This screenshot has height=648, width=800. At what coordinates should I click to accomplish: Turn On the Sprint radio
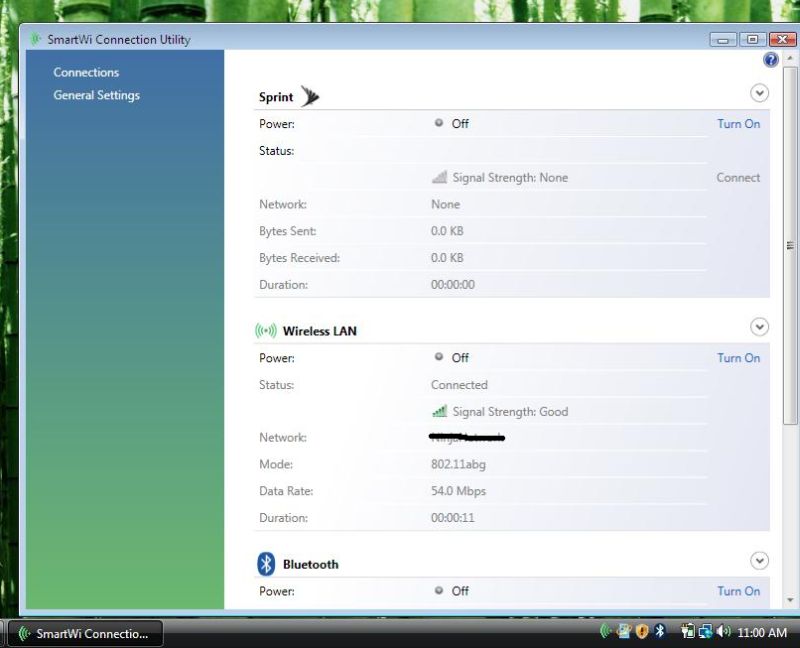(x=738, y=124)
